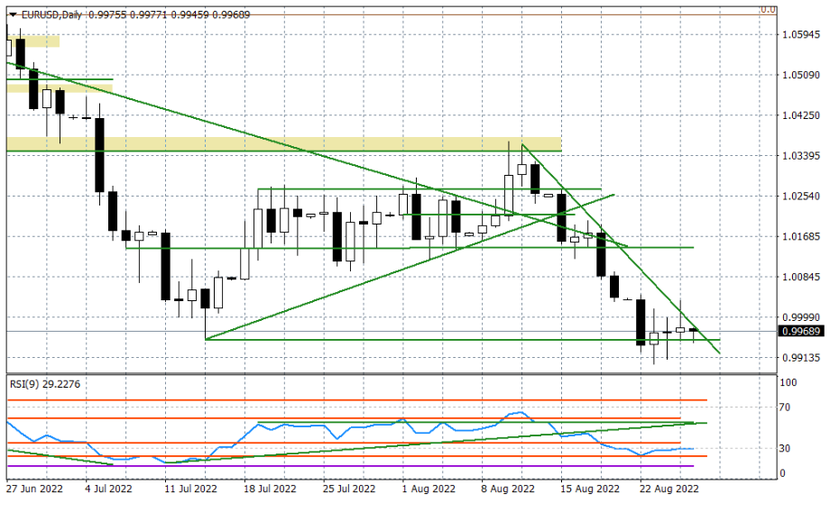Click the 1.04250 price axis label
The width and height of the screenshot is (830, 513).
(801, 115)
